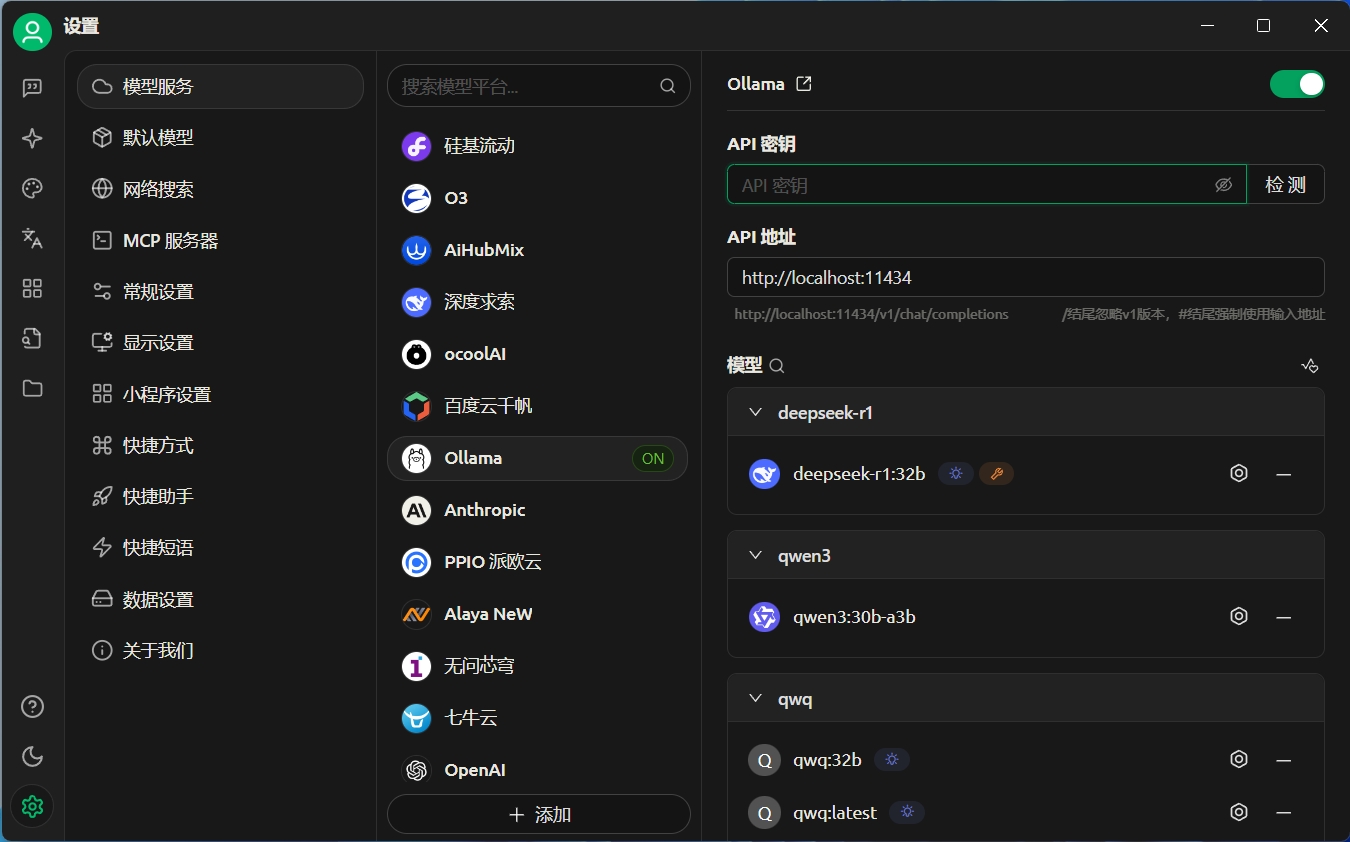Viewport: 1350px width, 842px height.
Task: Click the 检测 API key check button
Action: coord(1285,185)
